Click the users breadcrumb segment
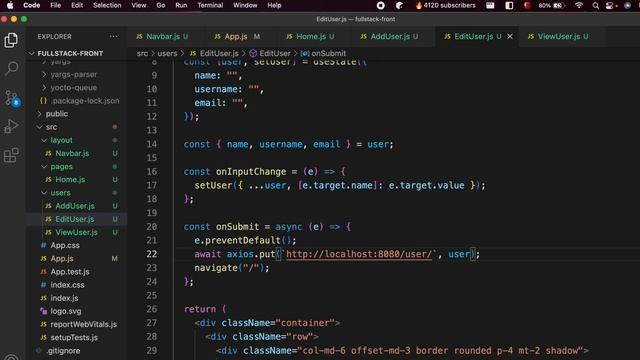Screen dimensions: 640x360 tap(167, 53)
